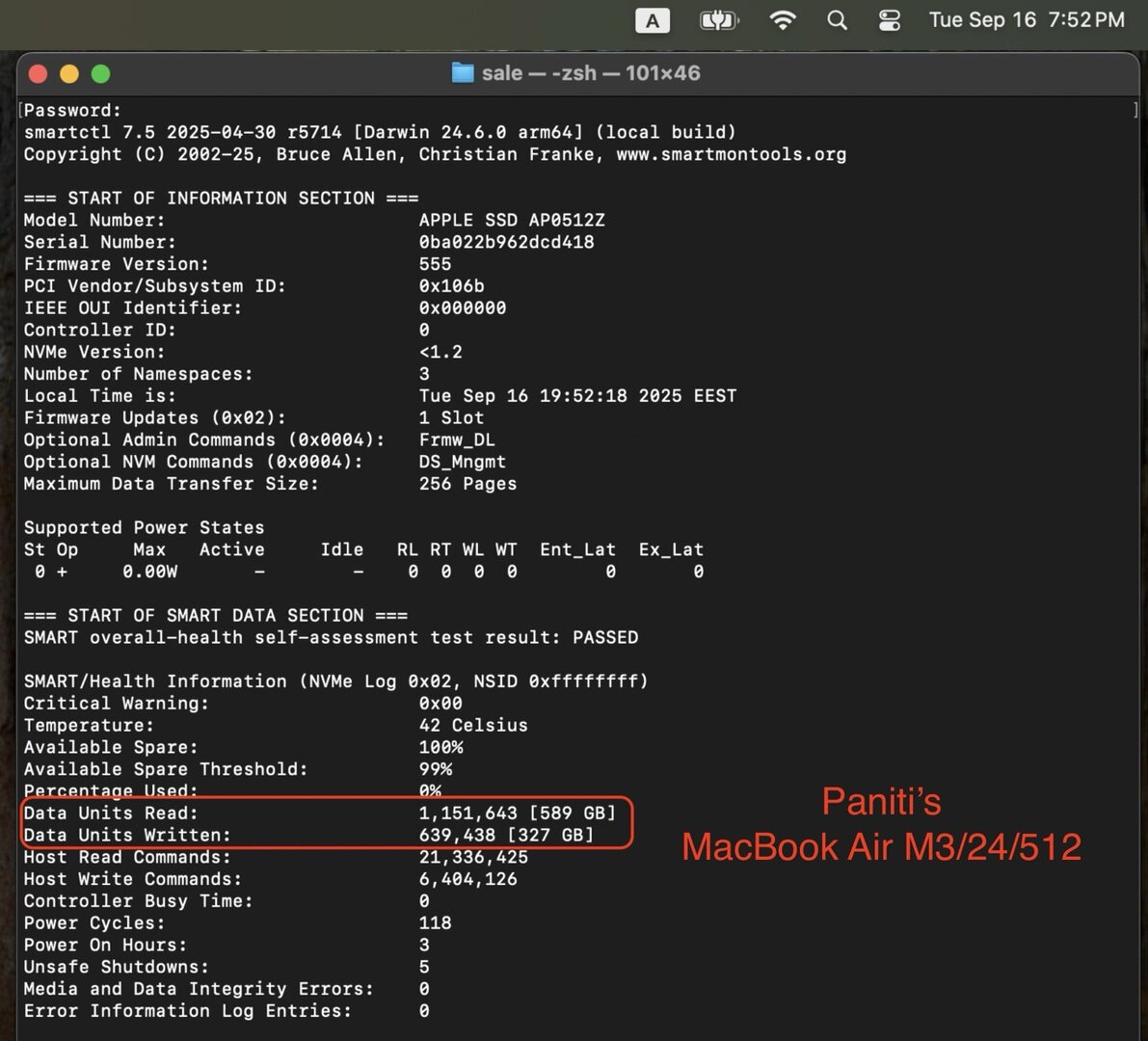Open the Control Center icon

[x=890, y=20]
